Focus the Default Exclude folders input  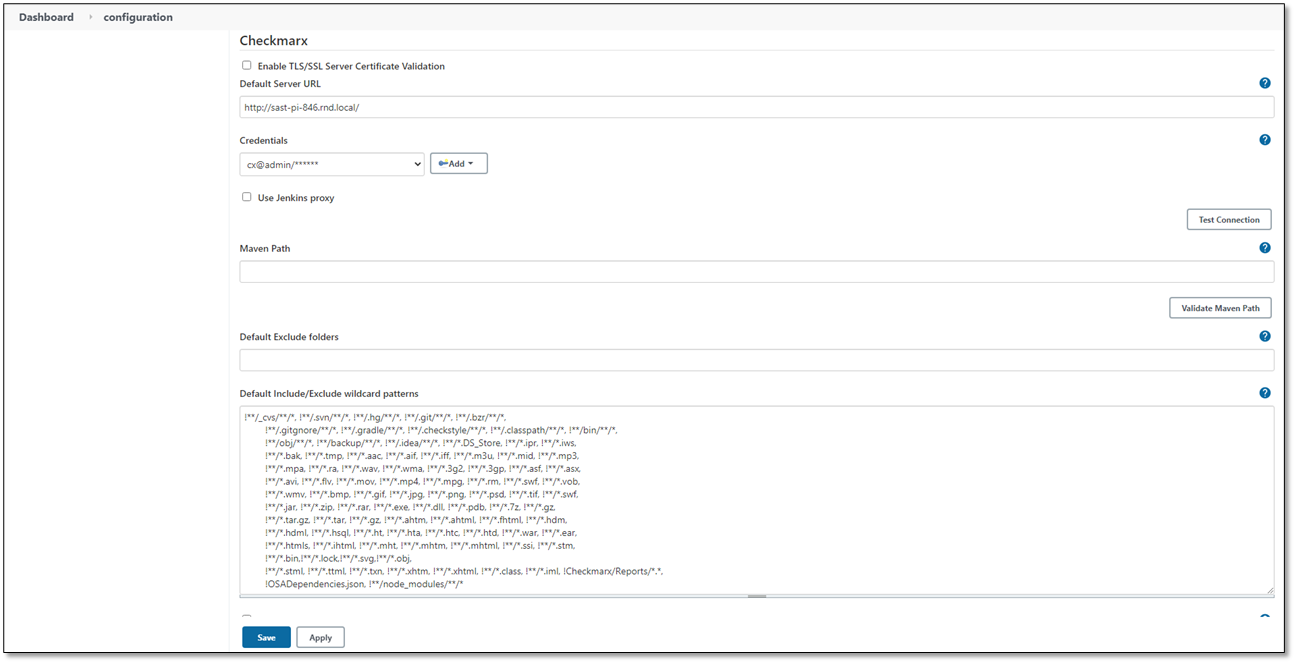pos(757,360)
